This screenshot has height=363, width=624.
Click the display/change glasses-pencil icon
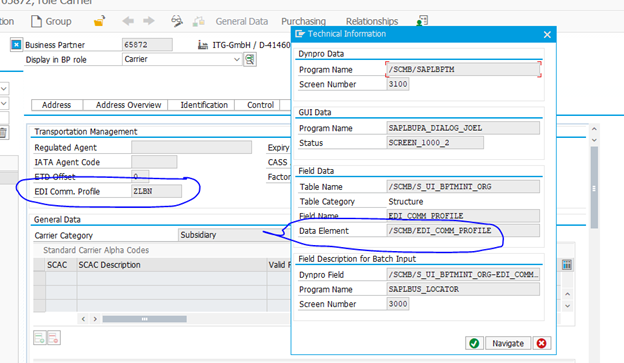tap(177, 21)
